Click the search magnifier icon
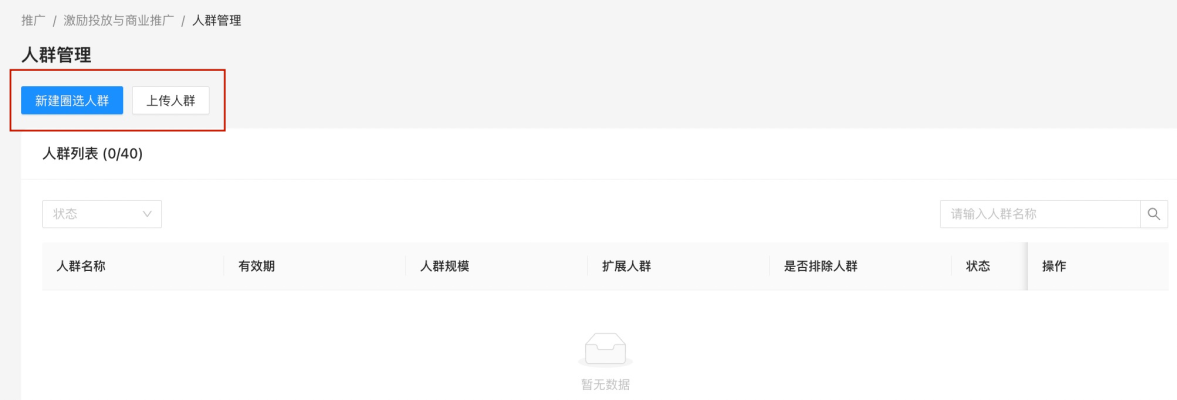The image size is (1177, 400). click(1154, 214)
